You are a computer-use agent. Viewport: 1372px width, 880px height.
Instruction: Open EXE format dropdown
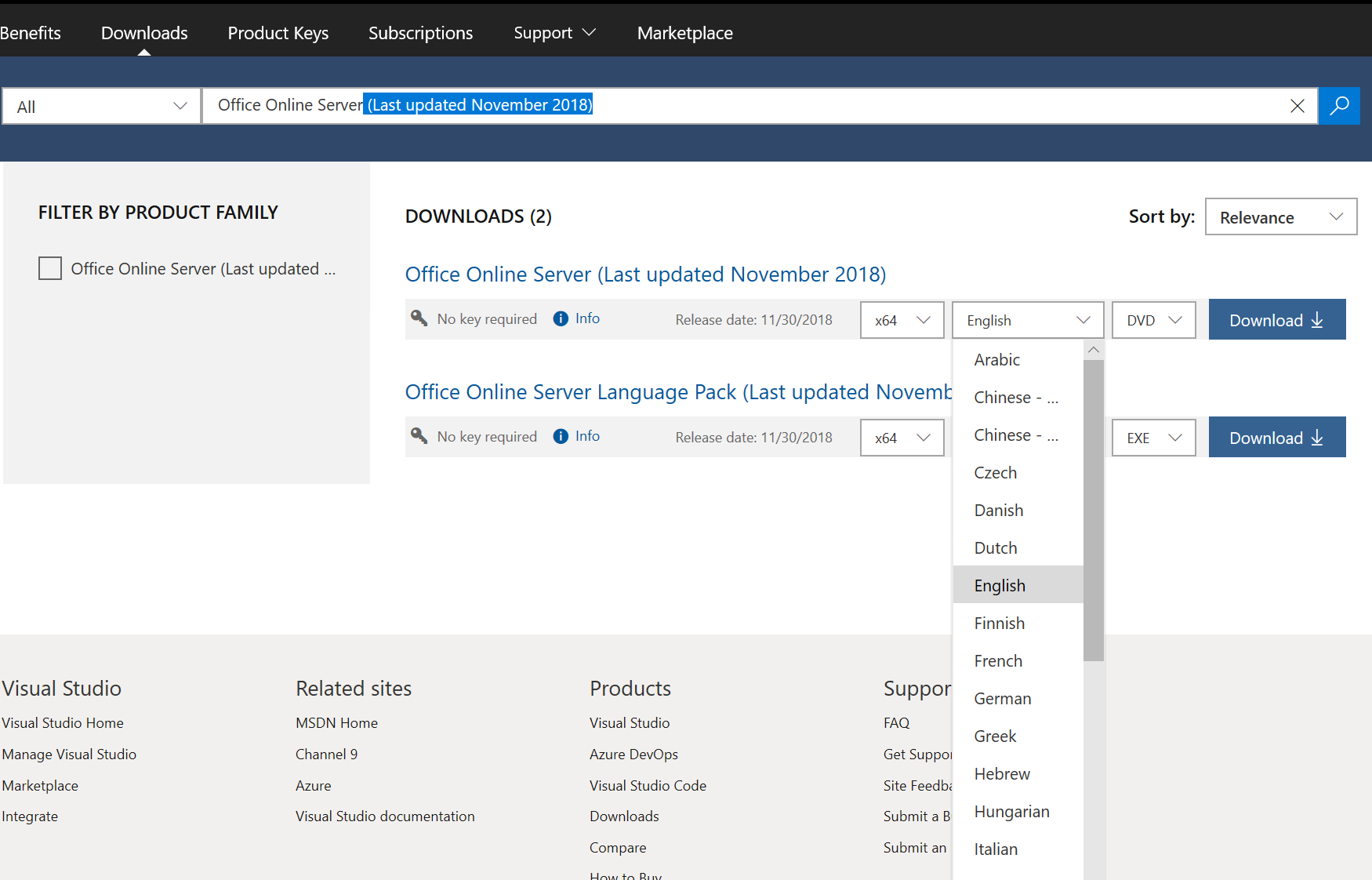pyautogui.click(x=1153, y=438)
